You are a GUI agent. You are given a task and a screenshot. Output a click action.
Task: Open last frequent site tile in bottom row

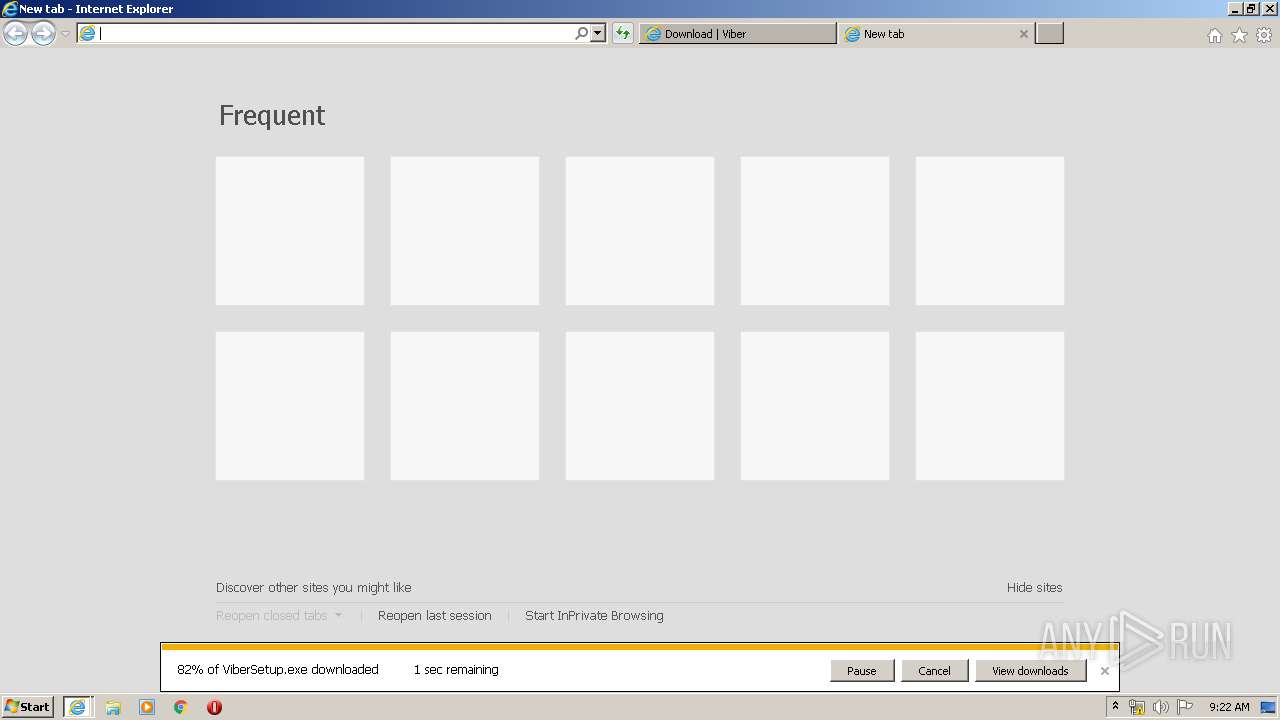[990, 406]
